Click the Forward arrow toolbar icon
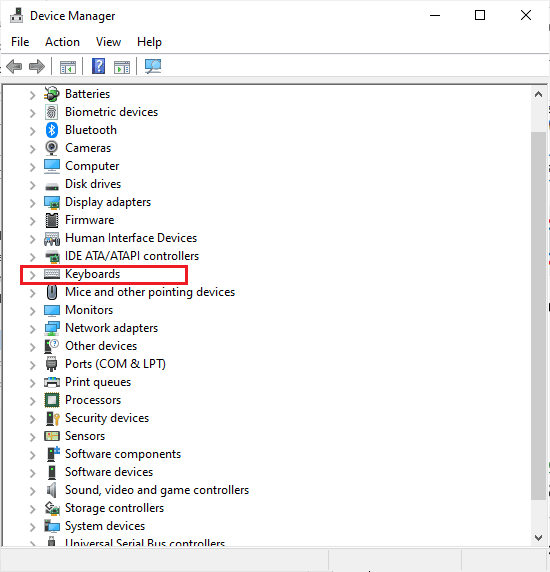 click(x=36, y=67)
